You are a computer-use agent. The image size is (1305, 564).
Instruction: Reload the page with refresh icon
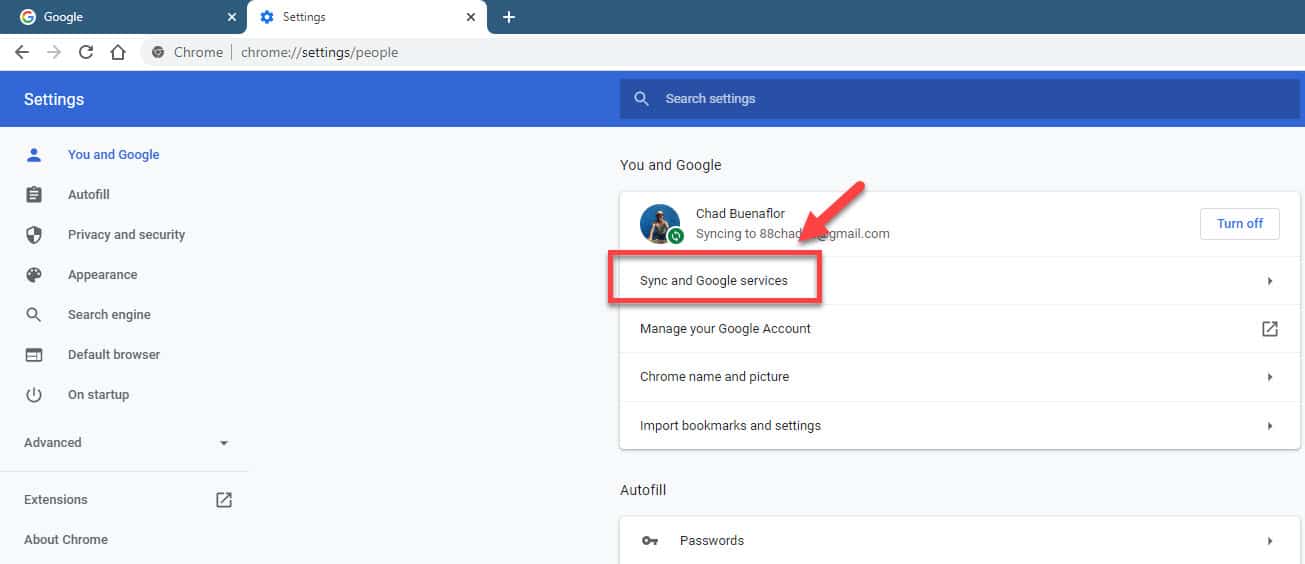click(86, 52)
